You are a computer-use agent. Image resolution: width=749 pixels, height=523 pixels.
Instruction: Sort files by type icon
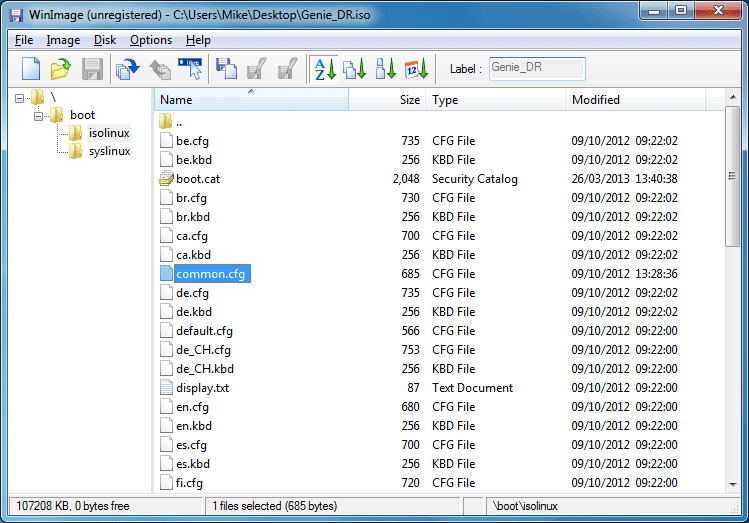[355, 69]
